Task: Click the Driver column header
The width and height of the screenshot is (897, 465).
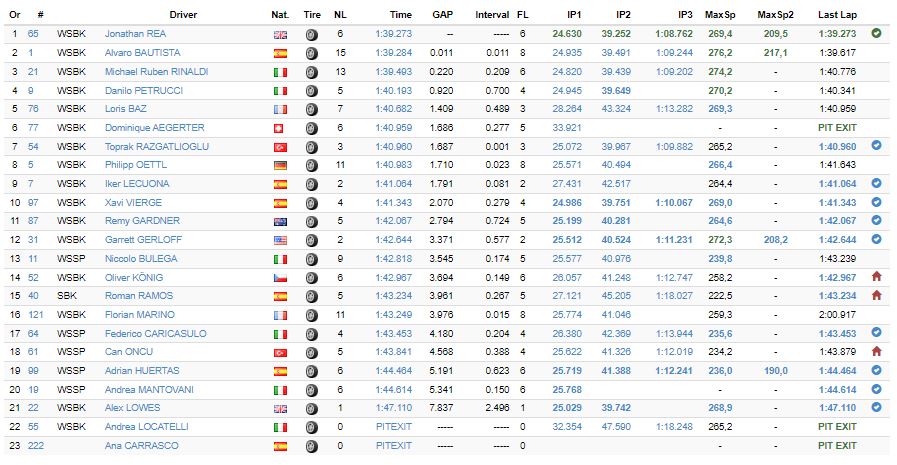Action: (x=183, y=15)
